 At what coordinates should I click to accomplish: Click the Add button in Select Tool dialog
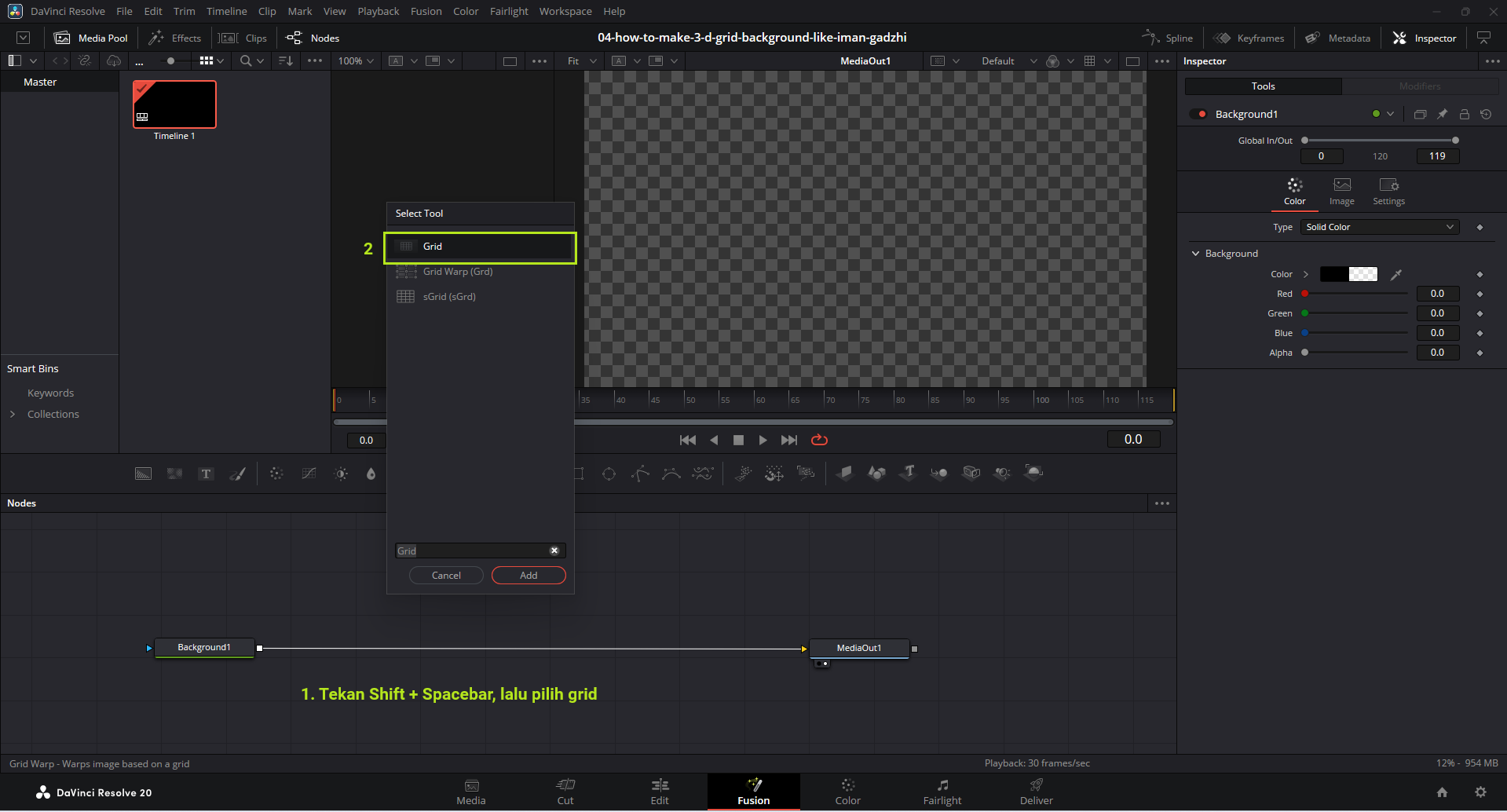pos(529,576)
